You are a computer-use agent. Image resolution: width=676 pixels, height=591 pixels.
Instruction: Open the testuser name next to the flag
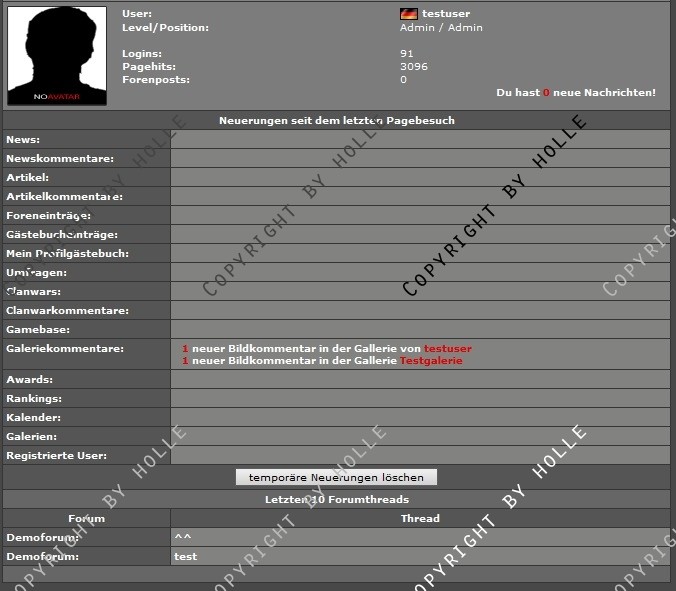coord(446,14)
